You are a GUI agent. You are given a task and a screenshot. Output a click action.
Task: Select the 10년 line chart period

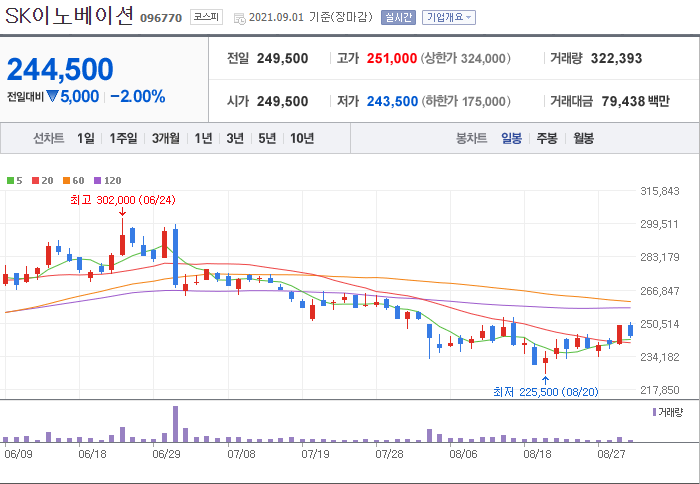tap(302, 138)
